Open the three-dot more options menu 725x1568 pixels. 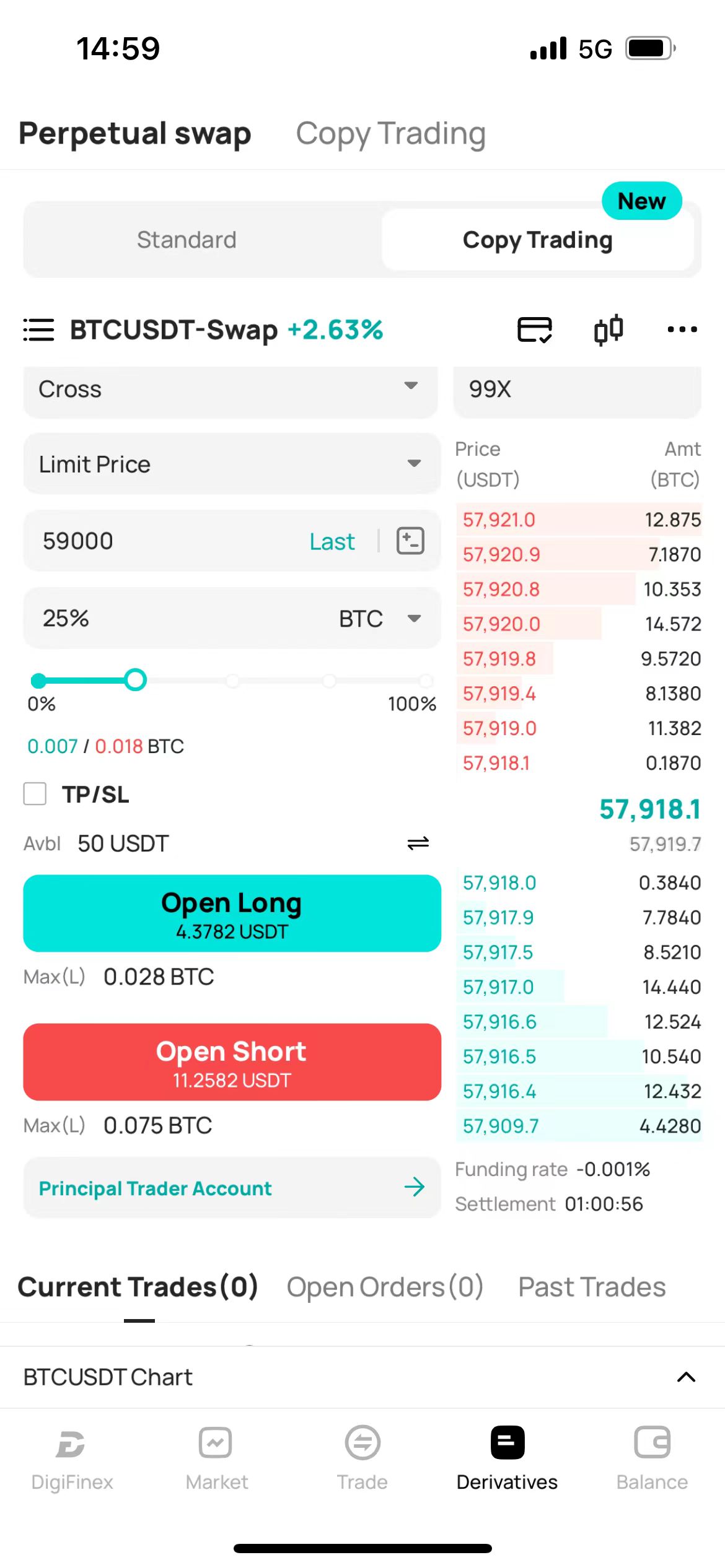(682, 329)
